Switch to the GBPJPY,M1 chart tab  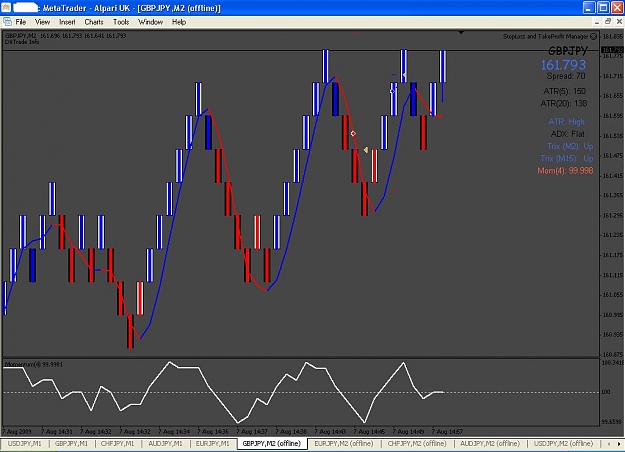pyautogui.click(x=71, y=443)
